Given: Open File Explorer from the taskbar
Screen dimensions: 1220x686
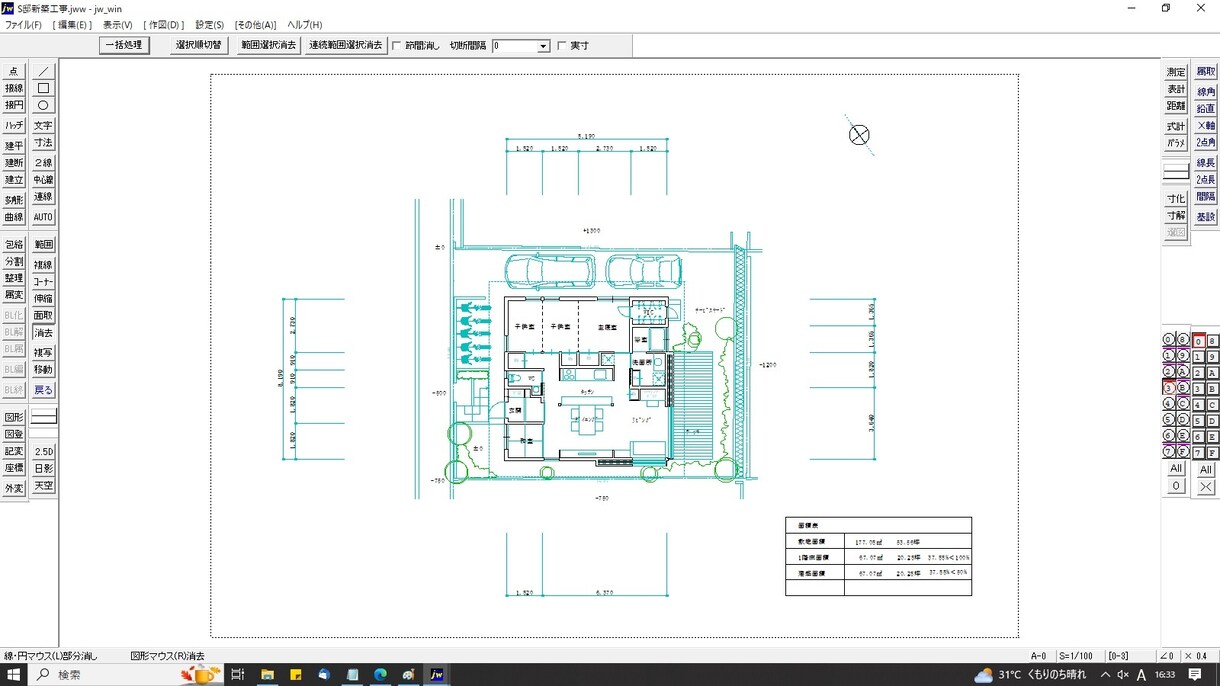Looking at the screenshot, I should (x=267, y=675).
